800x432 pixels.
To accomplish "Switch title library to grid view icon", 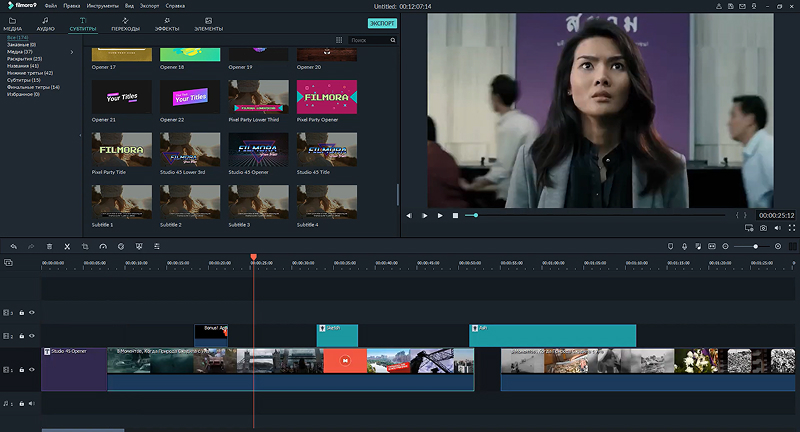I will pyautogui.click(x=339, y=40).
